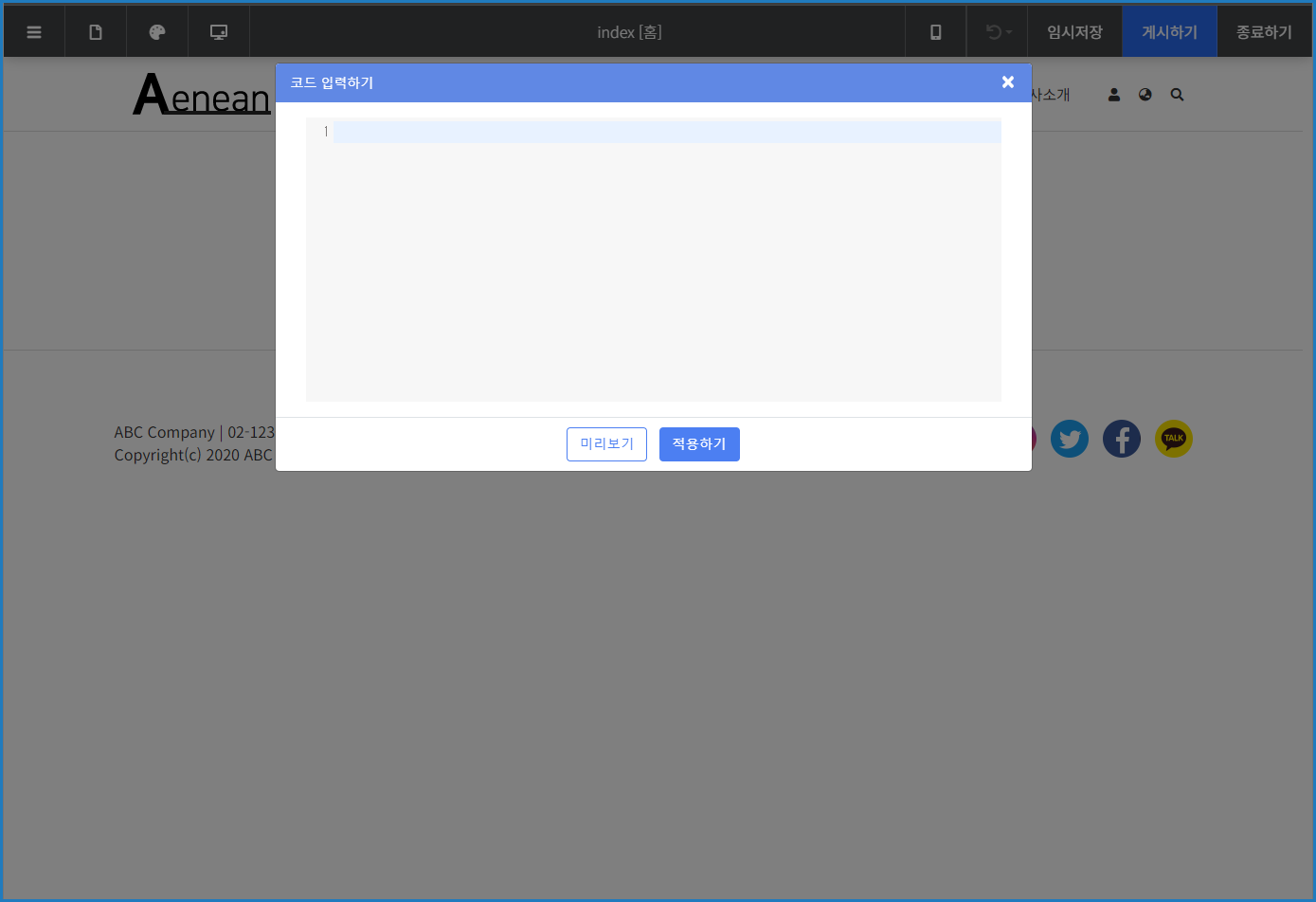Open the KakaoTalk icon in footer
1316x902 pixels.
1174,439
